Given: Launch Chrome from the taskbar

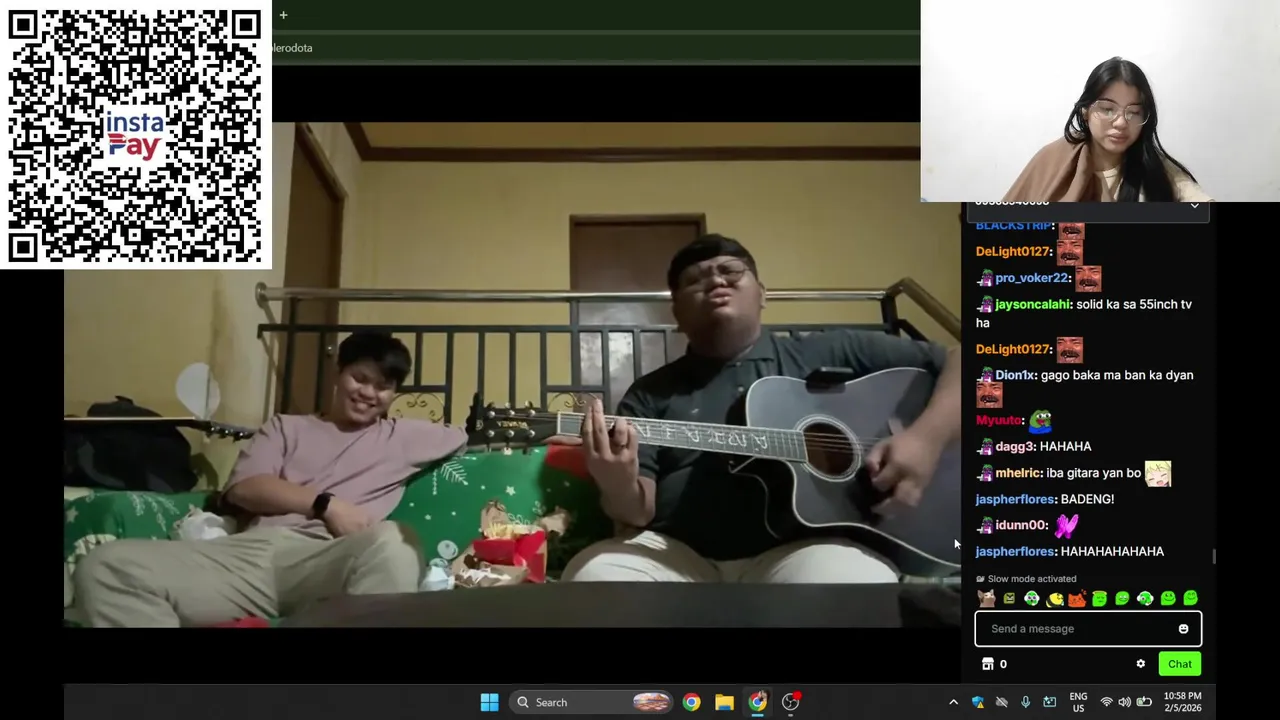Looking at the screenshot, I should click(691, 702).
